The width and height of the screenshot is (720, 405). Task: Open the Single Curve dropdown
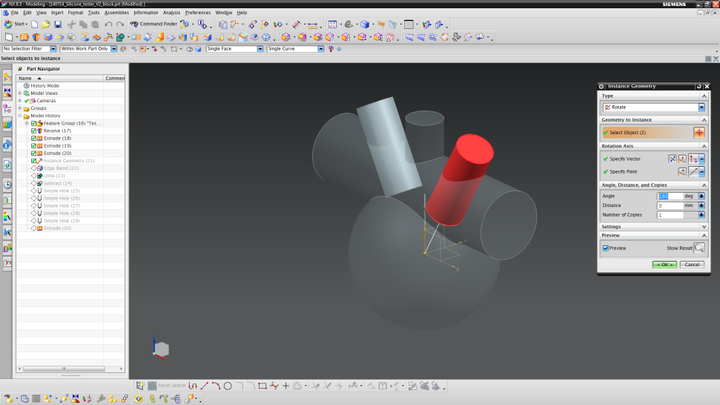pos(321,49)
